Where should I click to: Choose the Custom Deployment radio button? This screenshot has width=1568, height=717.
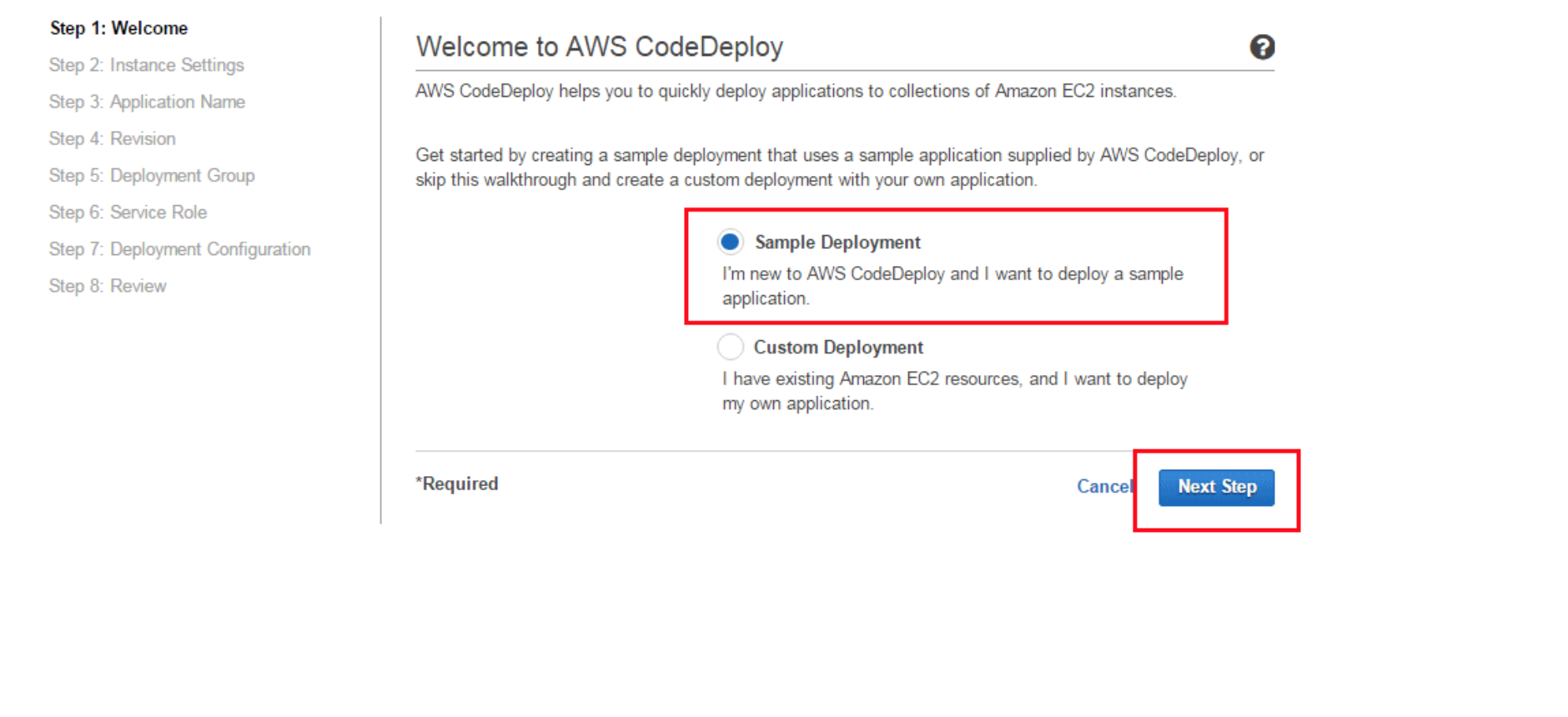click(730, 347)
